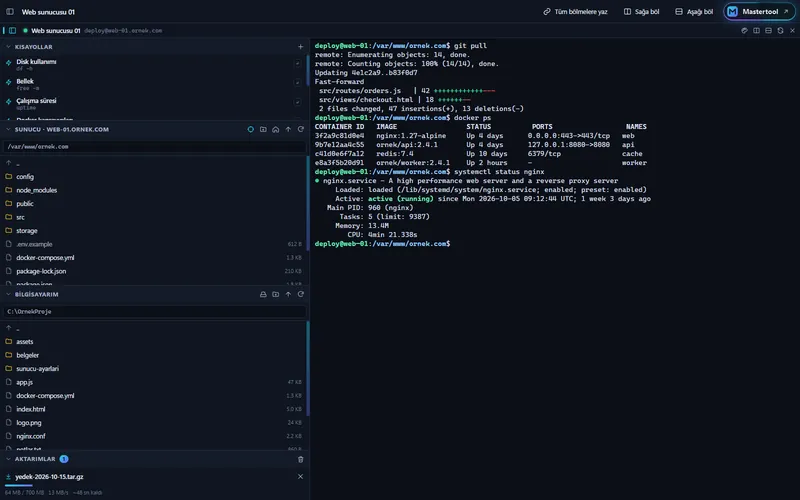Toggle the sidebar icon in title bar

click(10, 11)
